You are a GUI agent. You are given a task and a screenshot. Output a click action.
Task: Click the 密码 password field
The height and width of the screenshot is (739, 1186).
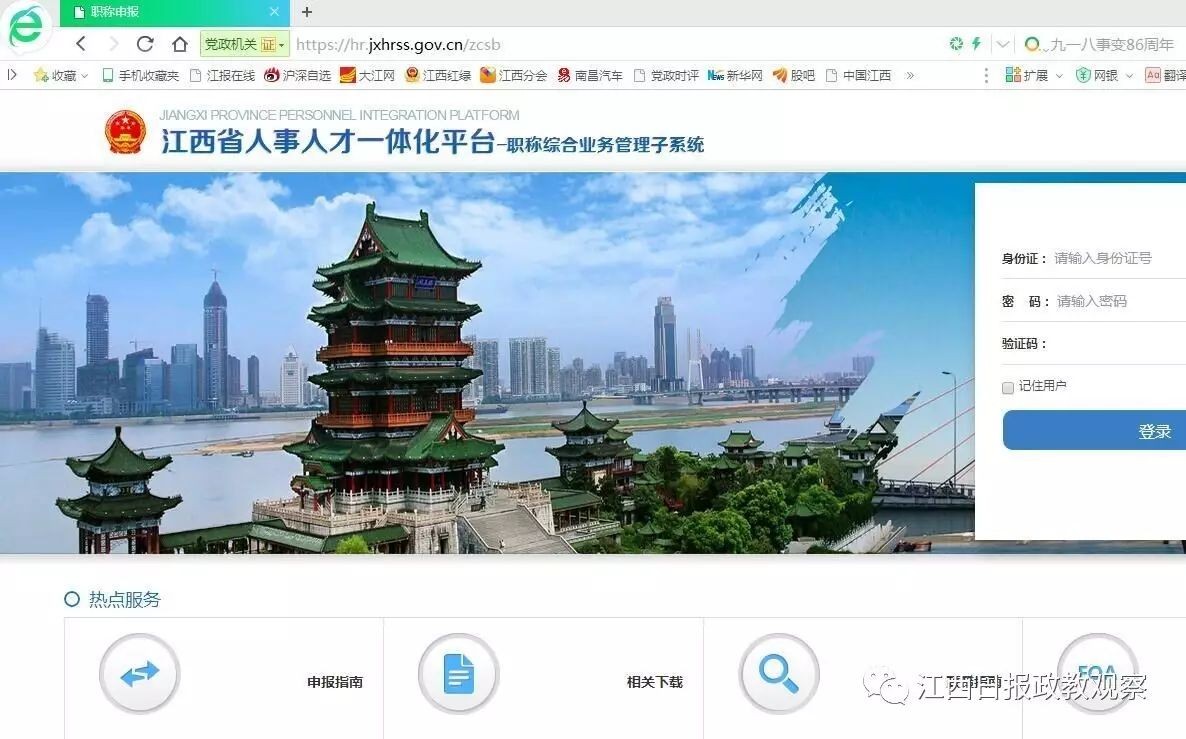(x=1120, y=301)
